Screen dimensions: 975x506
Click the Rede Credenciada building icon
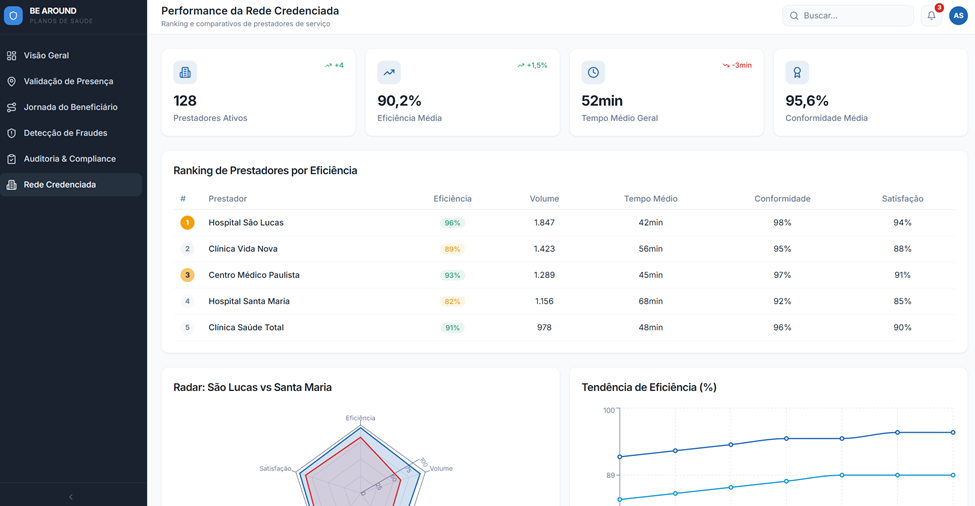tap(11, 185)
